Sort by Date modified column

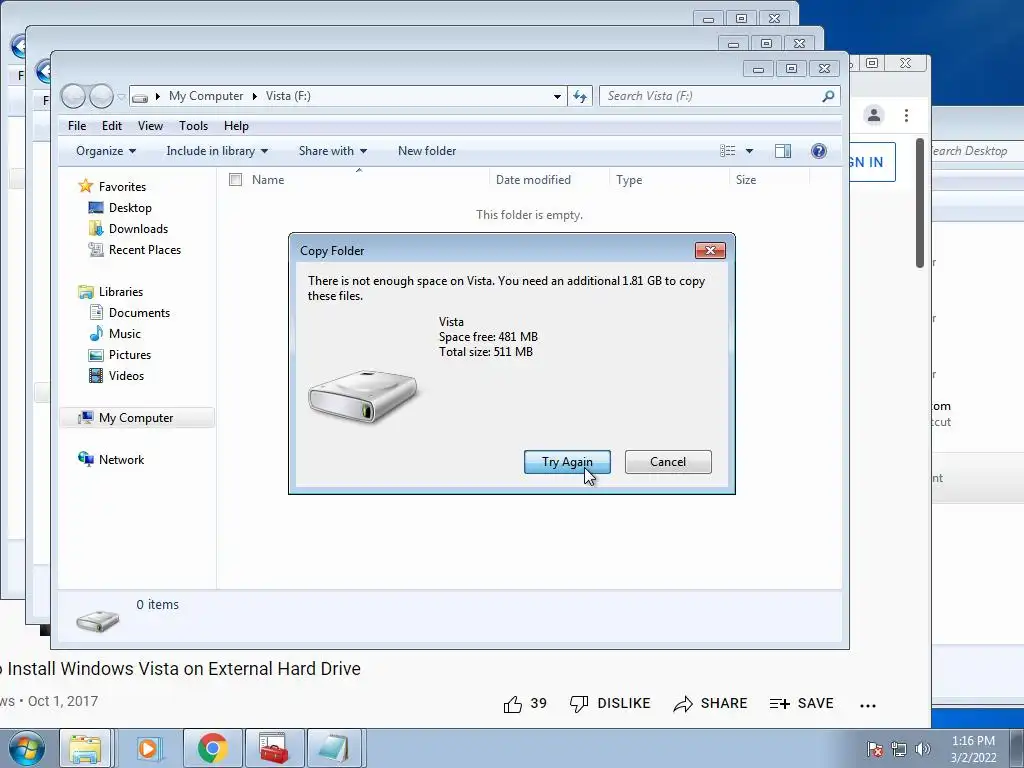coord(533,180)
